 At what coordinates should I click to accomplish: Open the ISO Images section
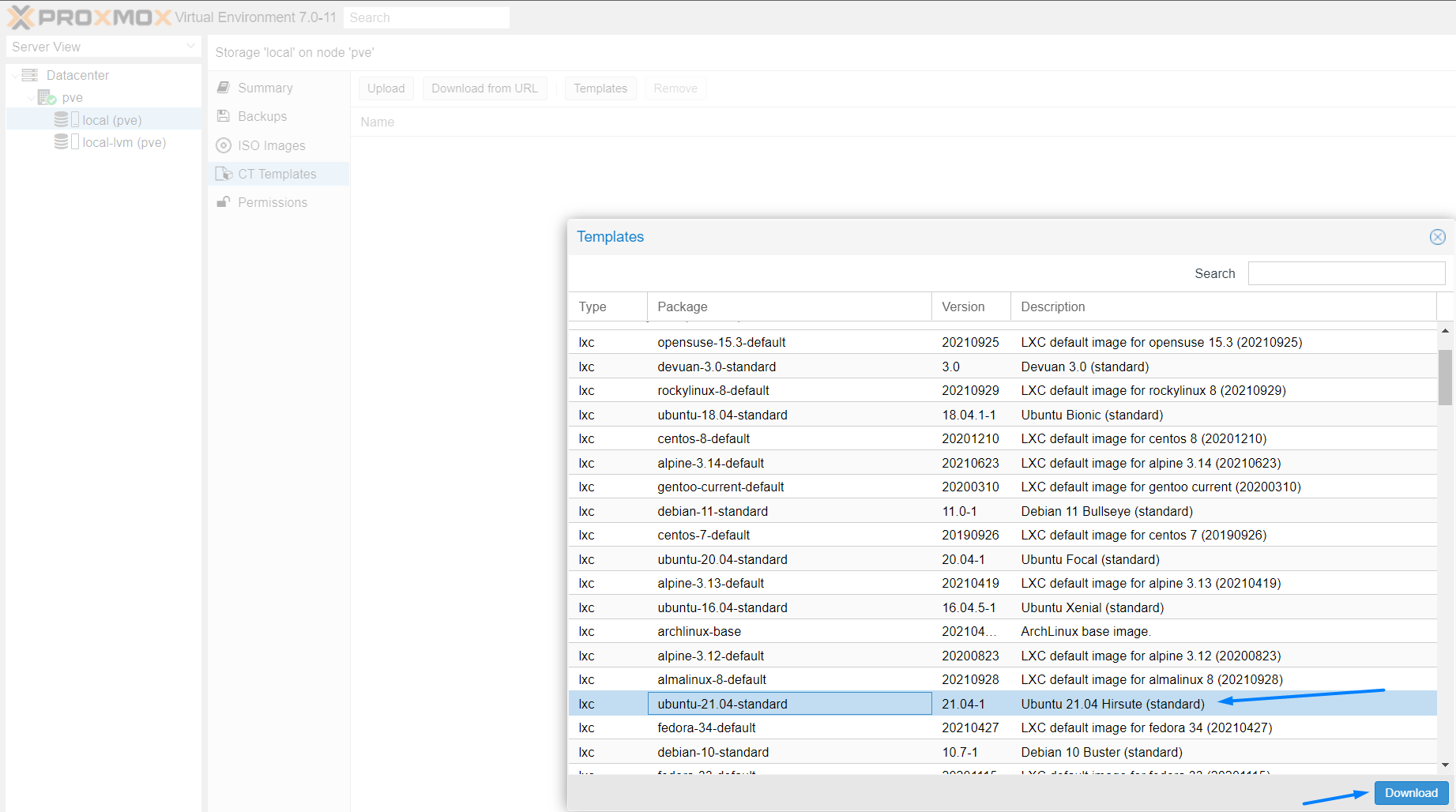coord(279,145)
